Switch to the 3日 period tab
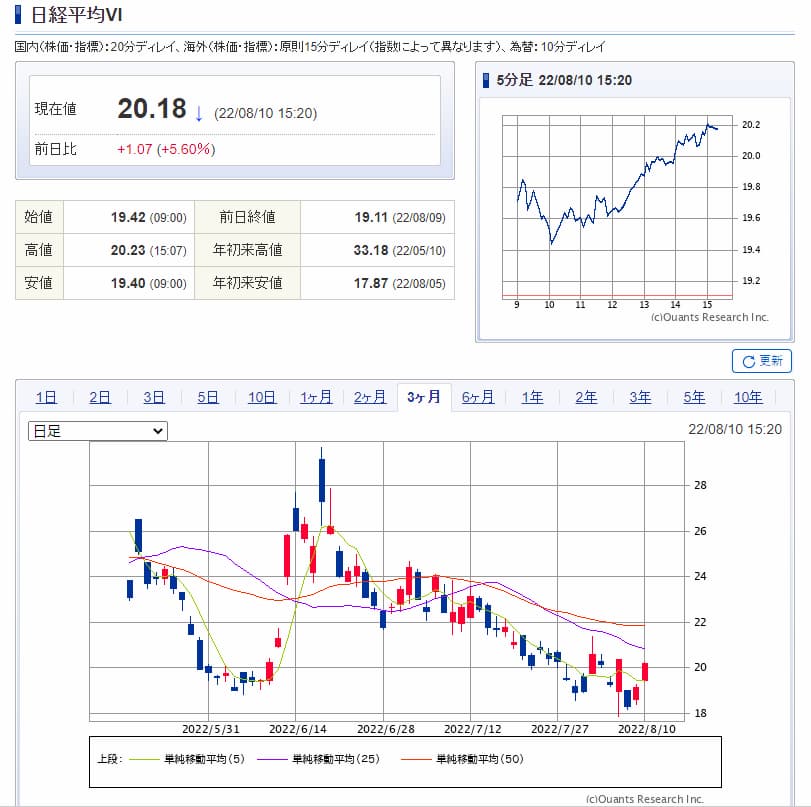The image size is (811, 807). (154, 397)
